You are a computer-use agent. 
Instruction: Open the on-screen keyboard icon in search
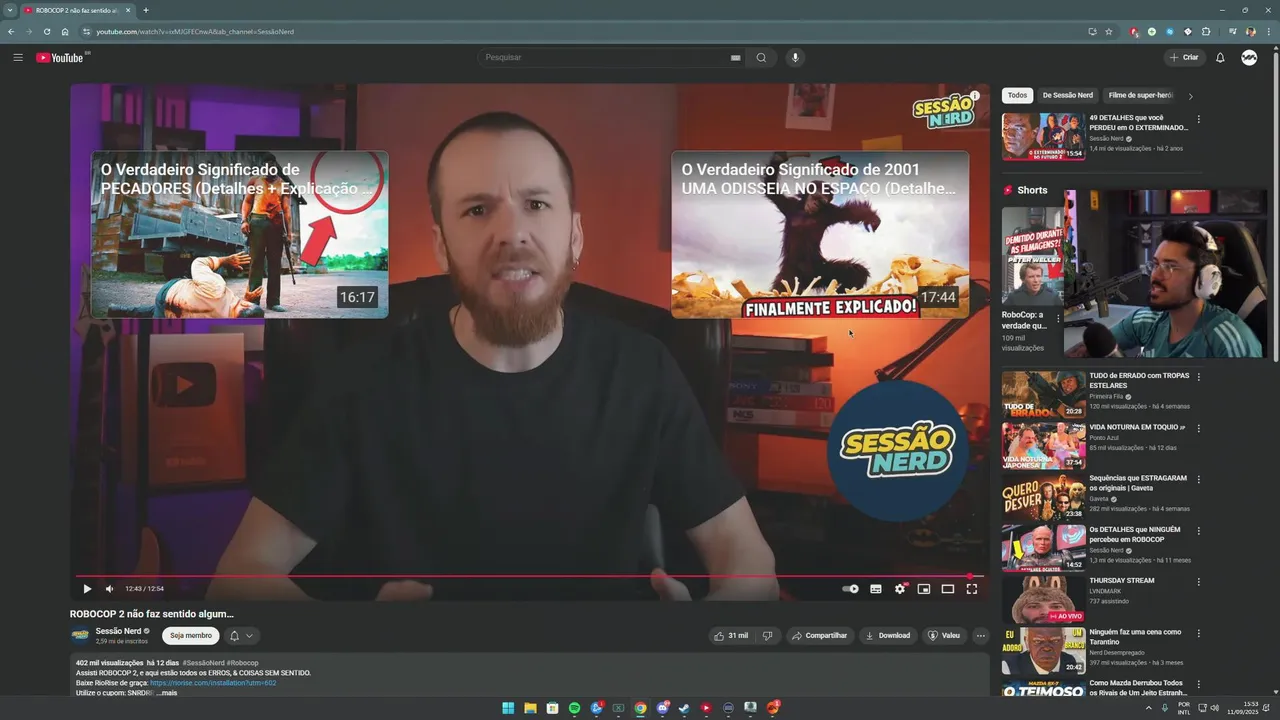point(735,58)
